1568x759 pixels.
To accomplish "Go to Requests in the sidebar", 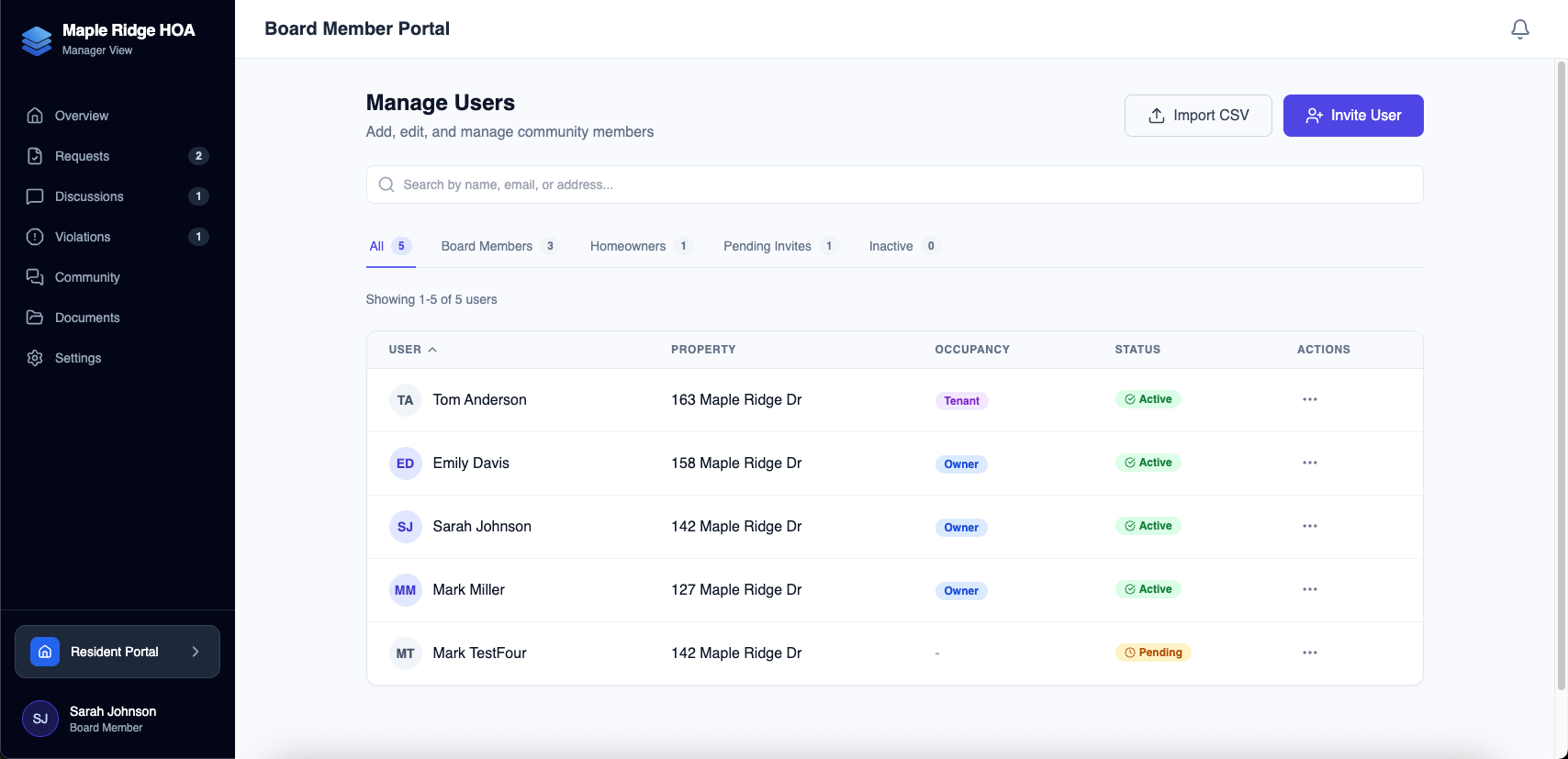I will (x=118, y=156).
